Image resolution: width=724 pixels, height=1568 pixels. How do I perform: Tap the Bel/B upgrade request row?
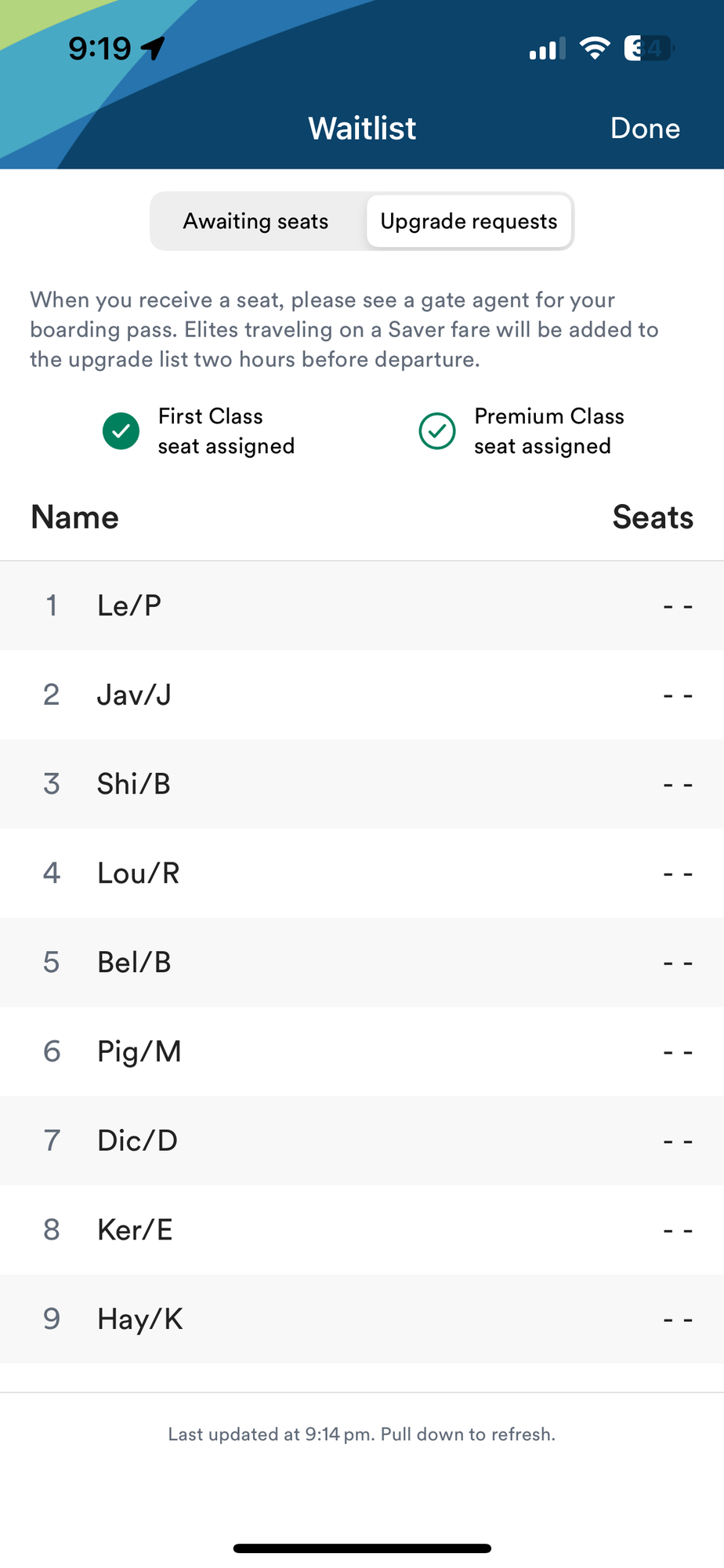click(x=362, y=963)
